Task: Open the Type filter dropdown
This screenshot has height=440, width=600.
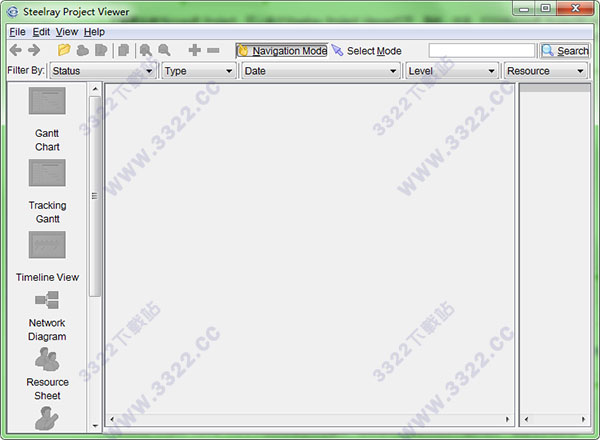Action: (198, 71)
